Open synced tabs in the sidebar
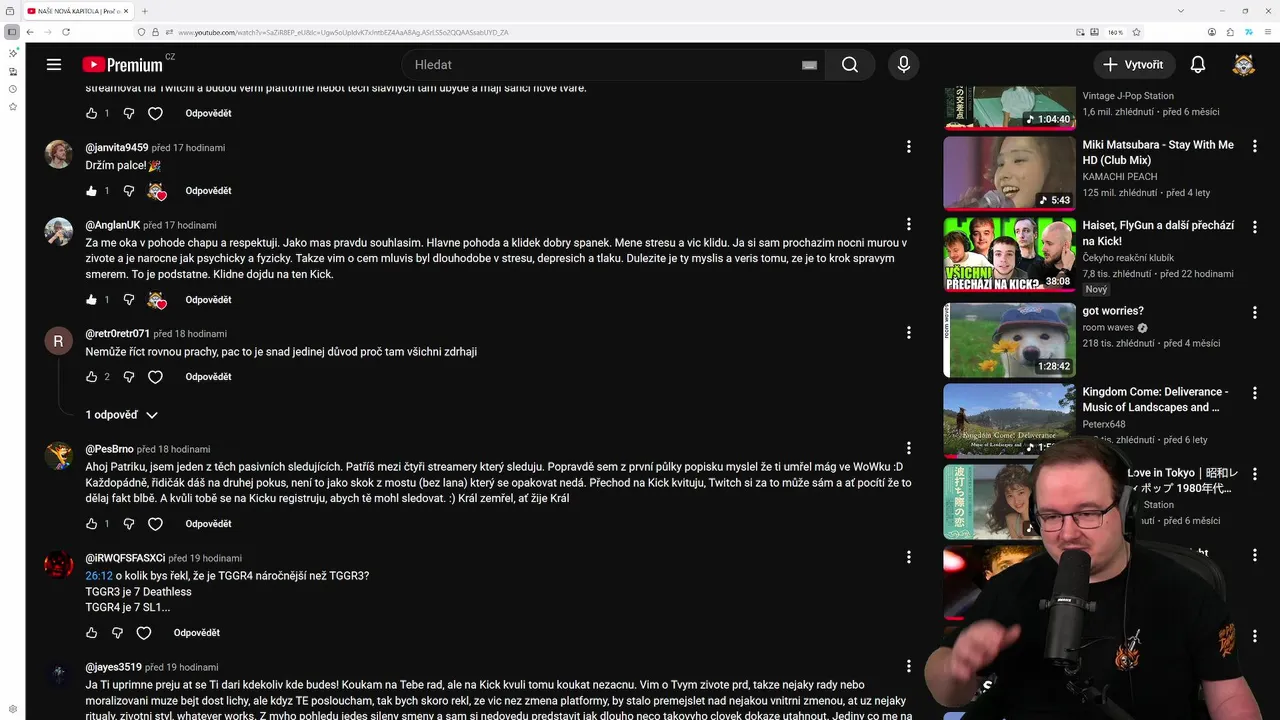Viewport: 1280px width, 720px height. click(13, 72)
